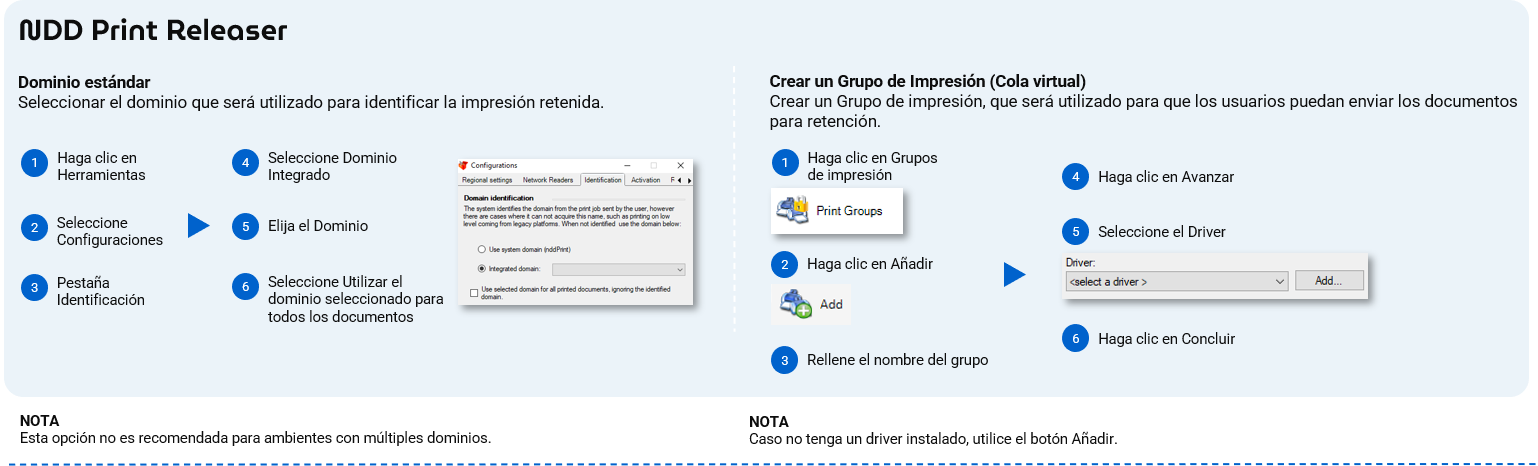Open the Network Readers tab
Viewport: 1538px width, 466px height.
click(x=548, y=180)
